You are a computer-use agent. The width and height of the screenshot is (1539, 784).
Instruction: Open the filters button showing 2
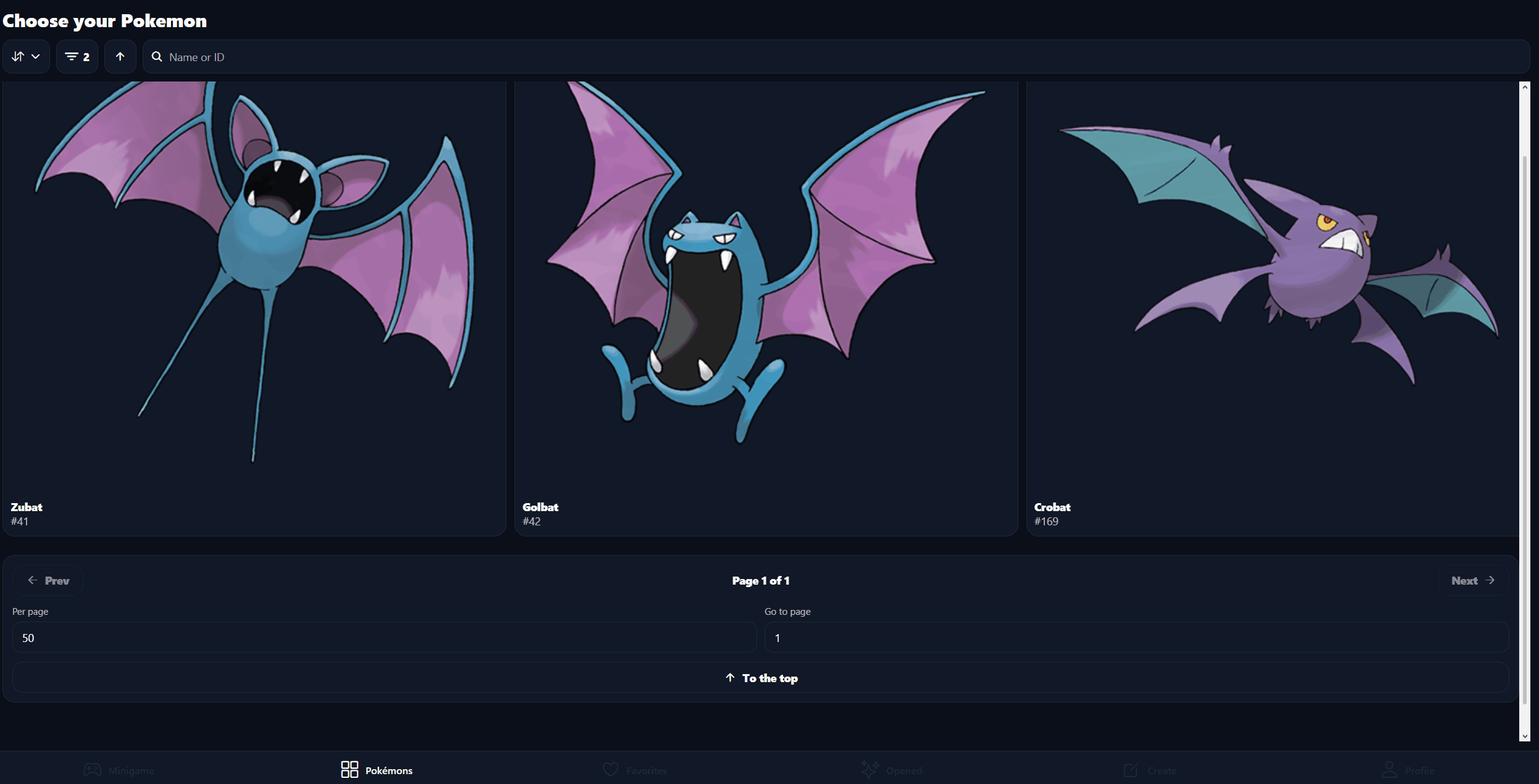(x=77, y=57)
